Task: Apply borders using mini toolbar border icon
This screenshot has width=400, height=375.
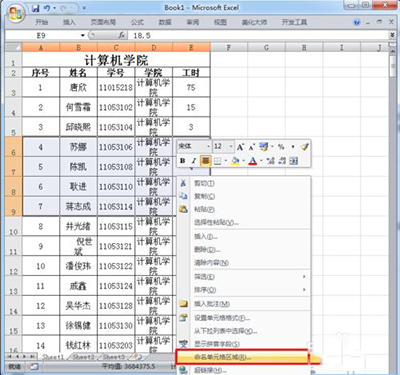Action: click(x=218, y=161)
